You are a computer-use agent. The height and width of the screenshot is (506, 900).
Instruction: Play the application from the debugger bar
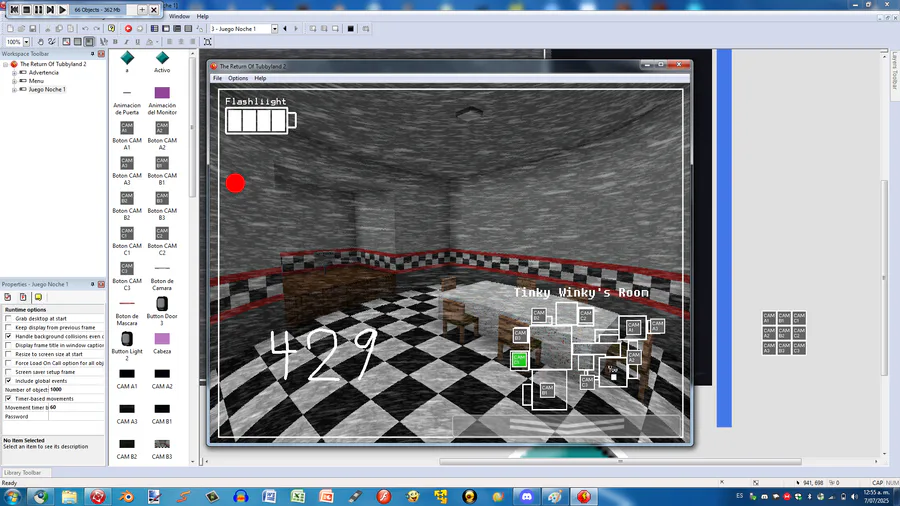(x=63, y=10)
